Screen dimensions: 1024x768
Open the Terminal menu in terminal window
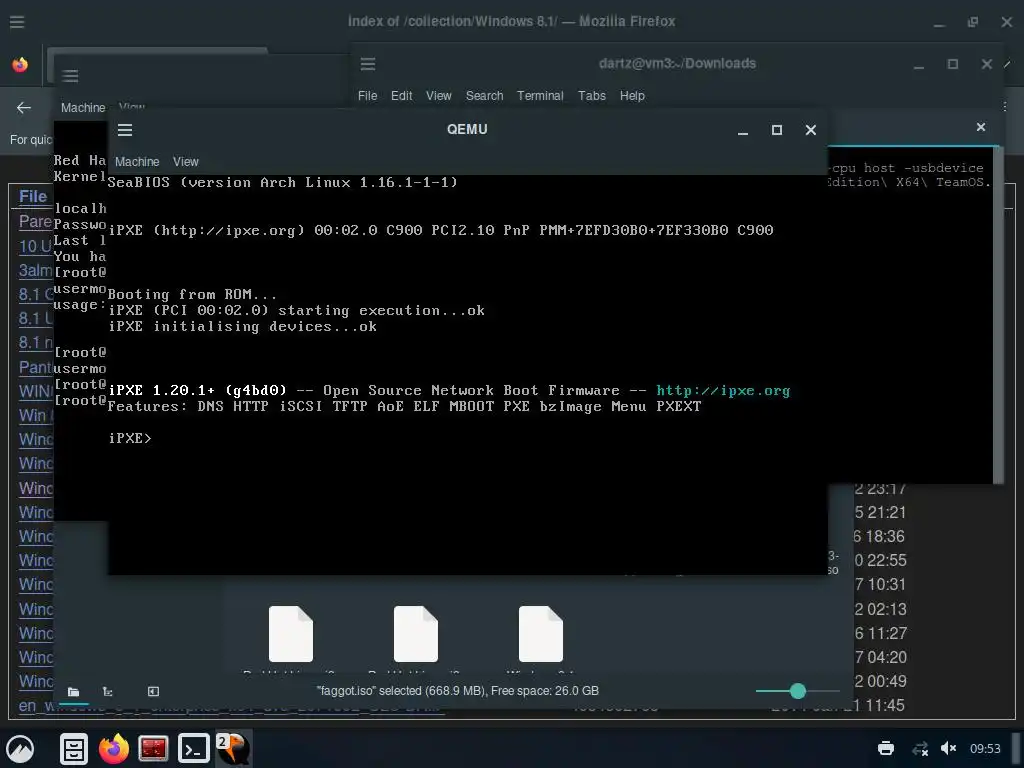click(540, 95)
